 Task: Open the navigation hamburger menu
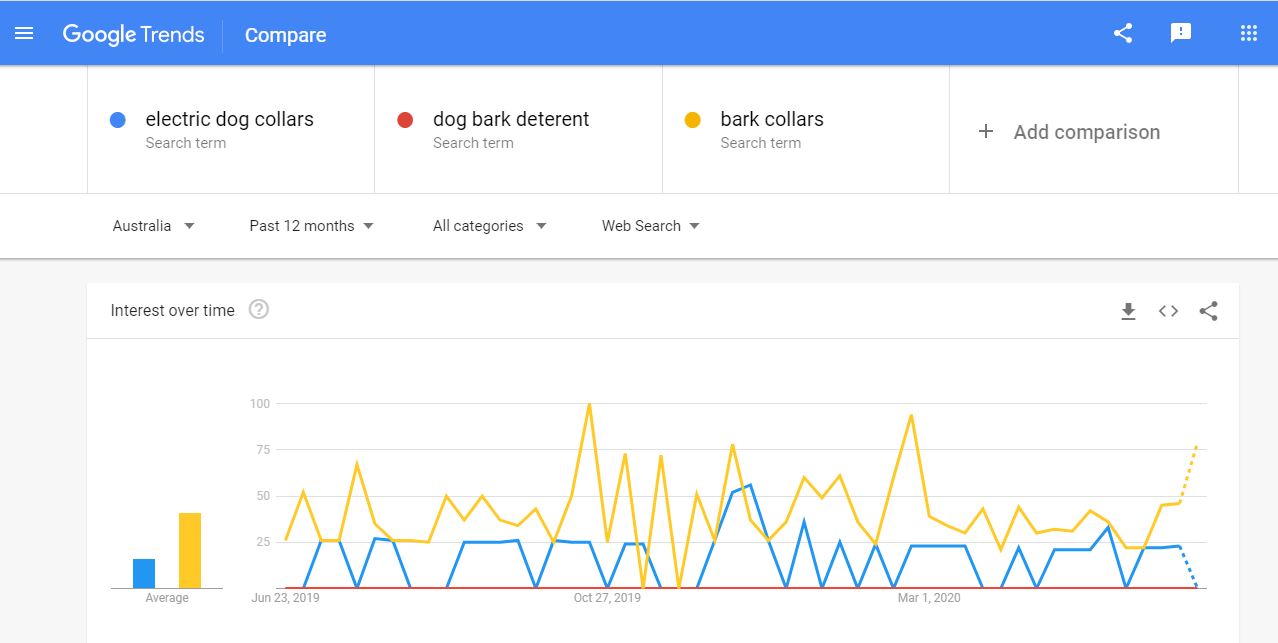click(24, 32)
